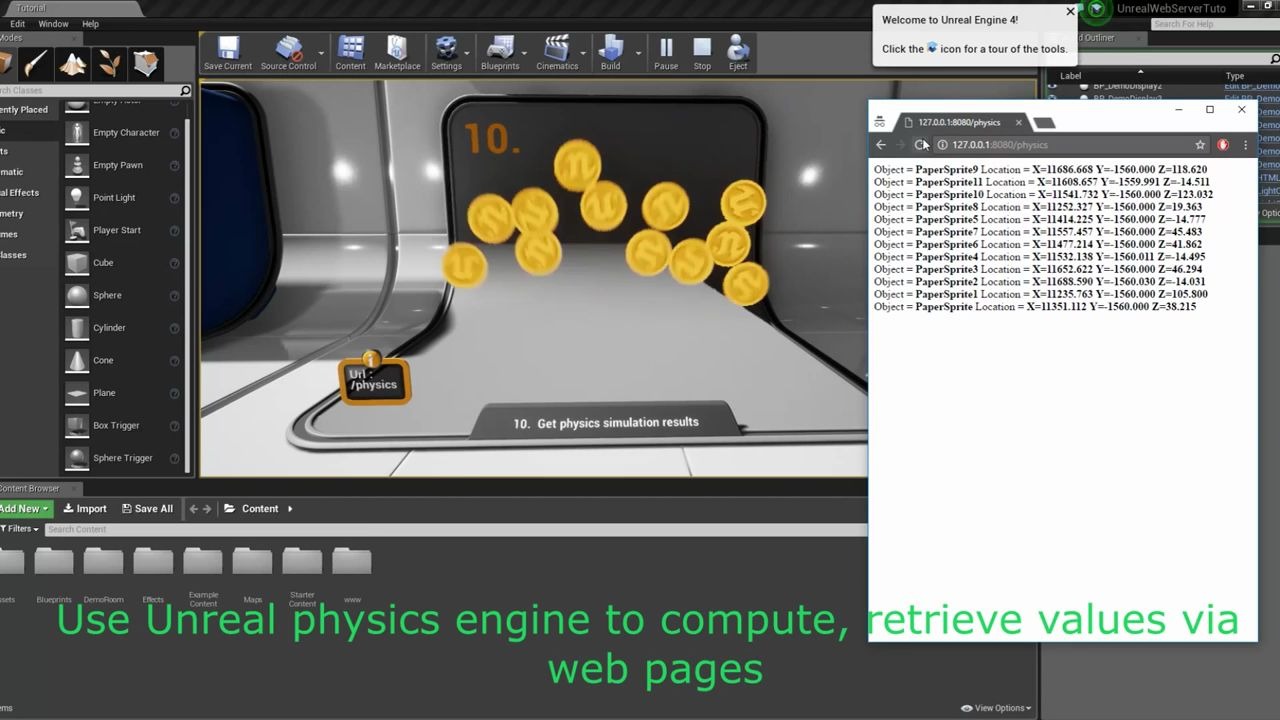This screenshot has width=1280, height=720.
Task: Click Save Current in the editor toolbar
Action: (x=228, y=53)
